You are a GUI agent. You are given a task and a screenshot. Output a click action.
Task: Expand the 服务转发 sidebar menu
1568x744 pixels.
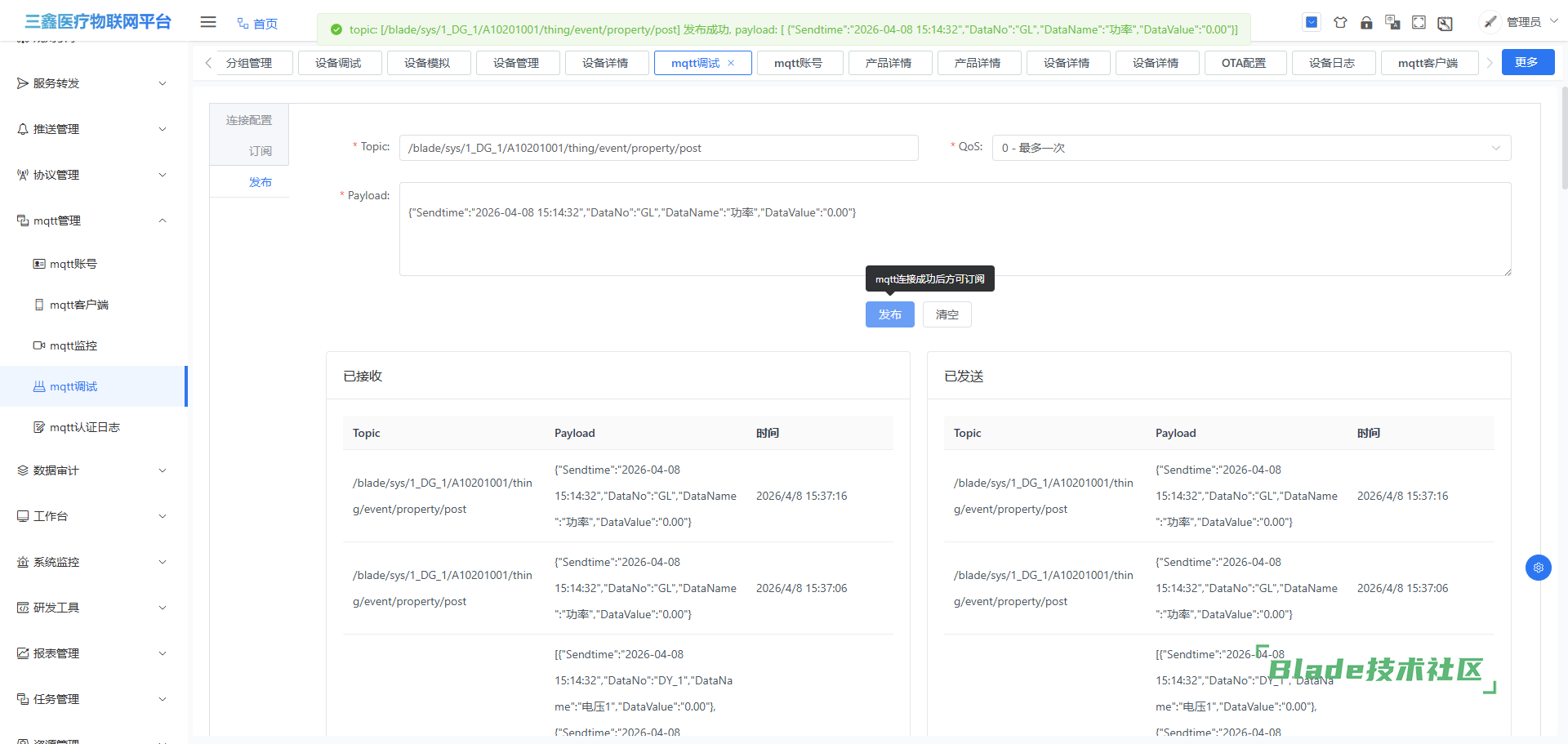coord(94,83)
